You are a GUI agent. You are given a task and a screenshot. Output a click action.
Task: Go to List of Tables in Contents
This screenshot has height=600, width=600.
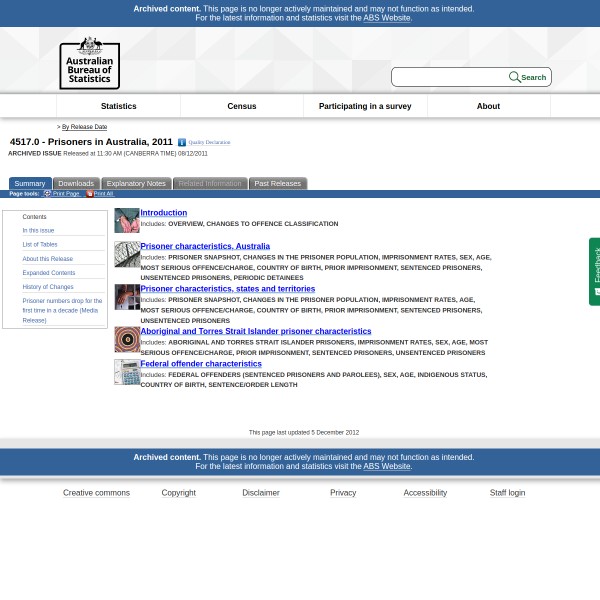[40, 244]
